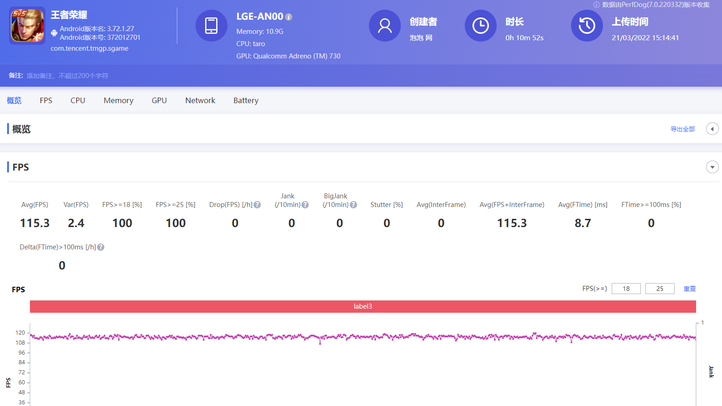Click the creator person icon
The height and width of the screenshot is (406, 722).
pyautogui.click(x=384, y=26)
